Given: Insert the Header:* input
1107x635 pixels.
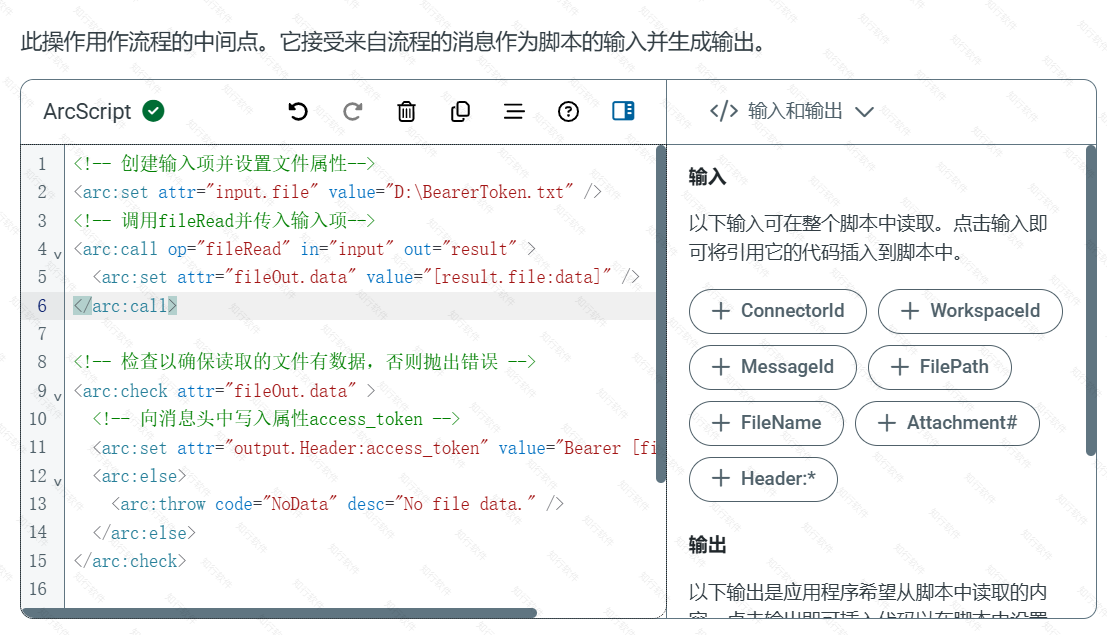Looking at the screenshot, I should tap(763, 479).
